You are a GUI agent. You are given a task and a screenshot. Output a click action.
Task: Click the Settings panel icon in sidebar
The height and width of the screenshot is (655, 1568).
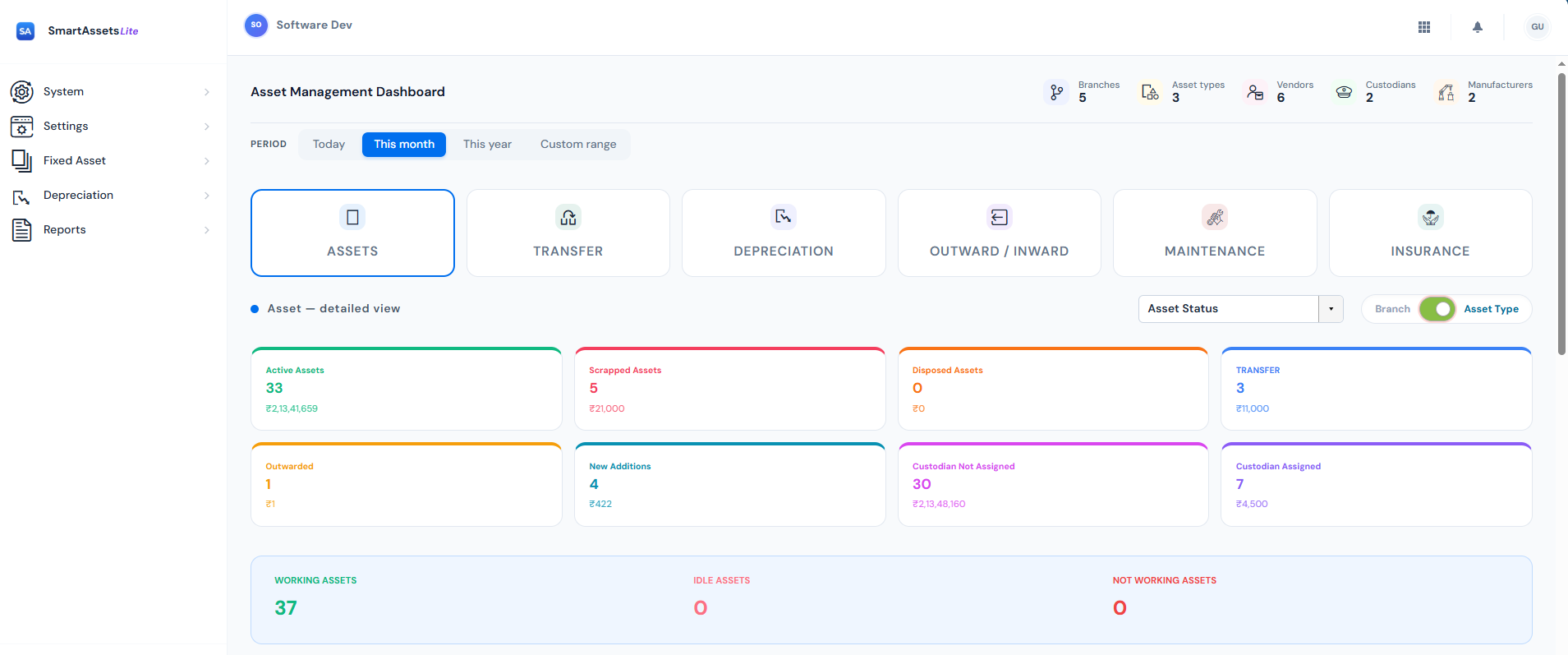coord(22,126)
